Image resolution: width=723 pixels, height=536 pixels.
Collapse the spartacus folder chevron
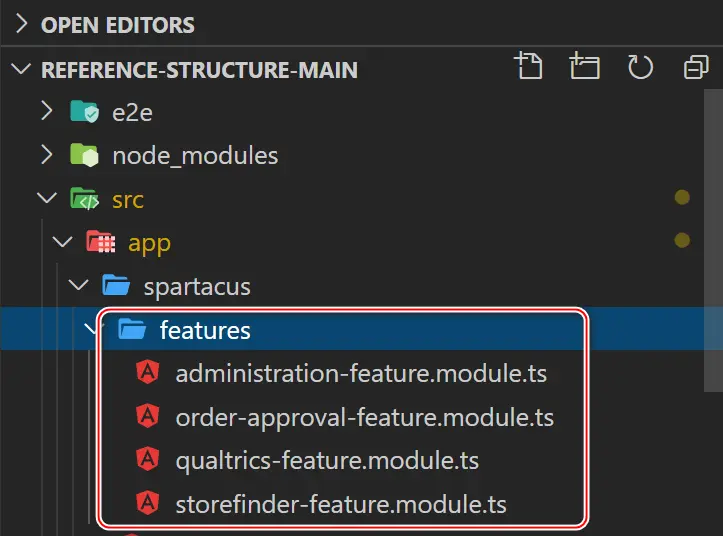tap(78, 287)
